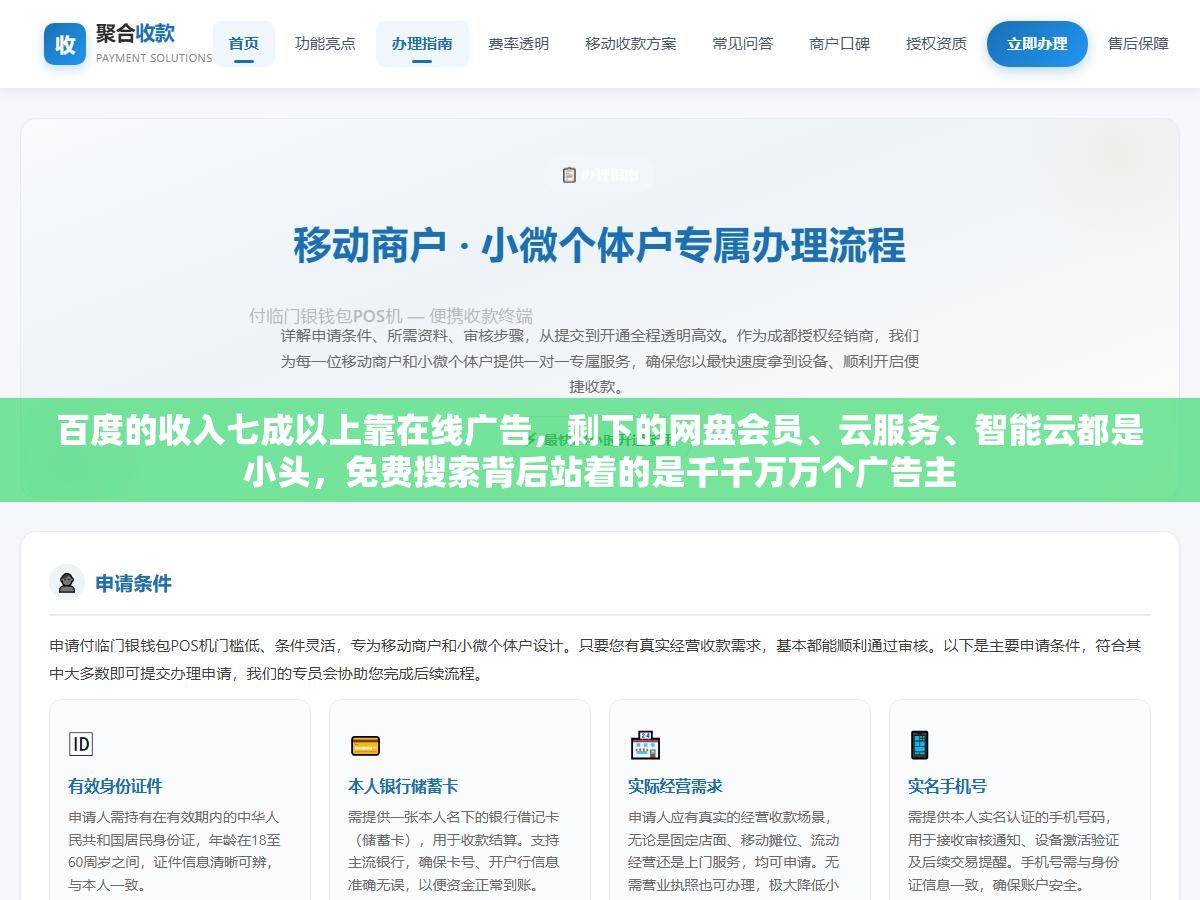1200x900 pixels.
Task: Click the bank card icon above 本人银行储蓄卡
Action: pos(365,745)
